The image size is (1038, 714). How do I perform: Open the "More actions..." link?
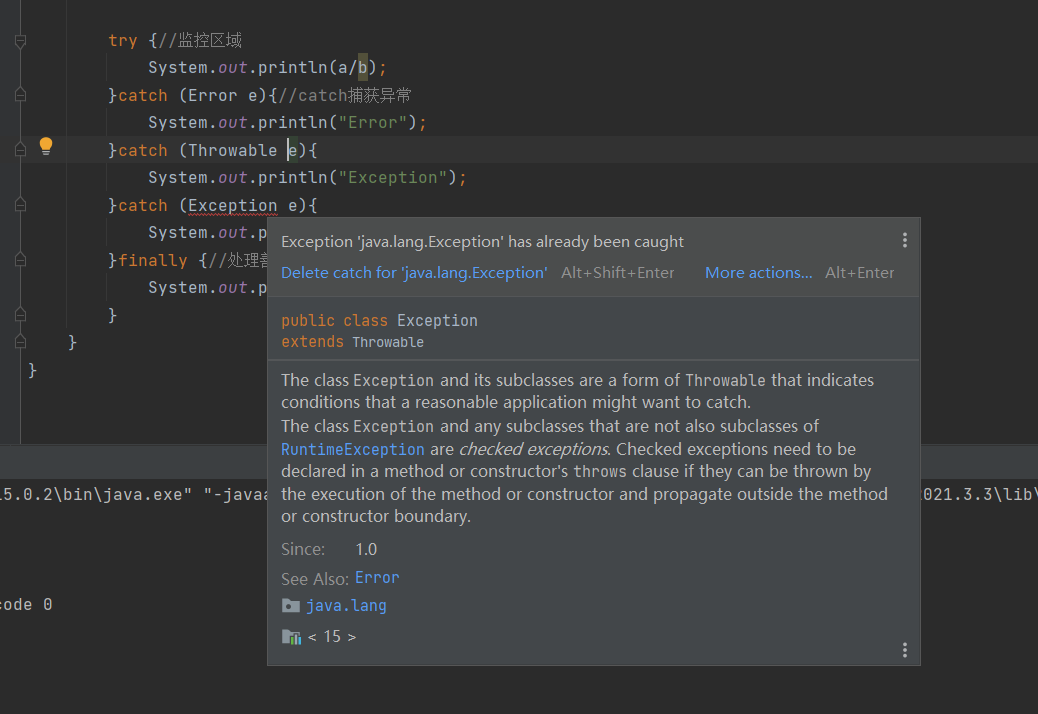point(758,273)
